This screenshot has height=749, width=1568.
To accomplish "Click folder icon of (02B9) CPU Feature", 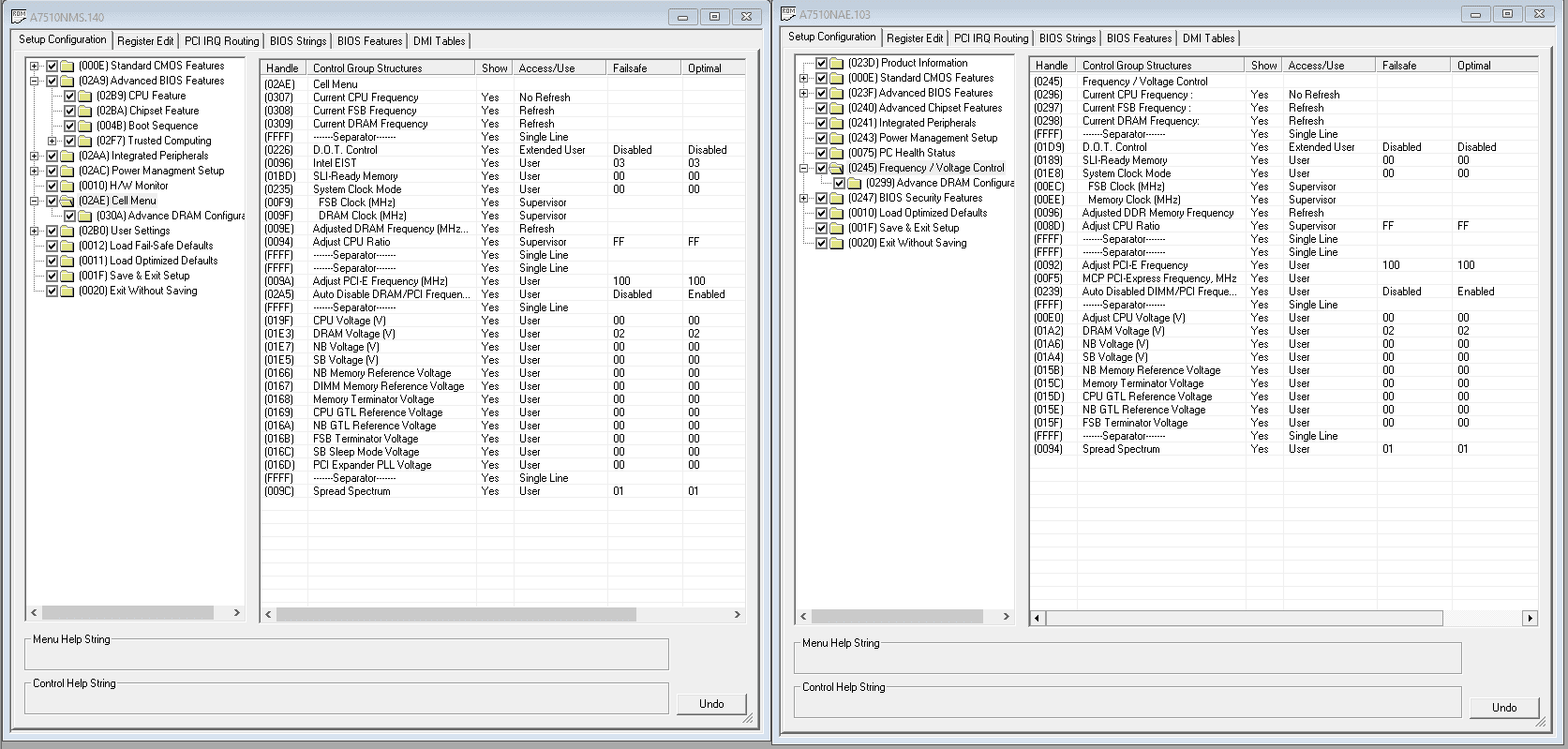I will pos(85,96).
